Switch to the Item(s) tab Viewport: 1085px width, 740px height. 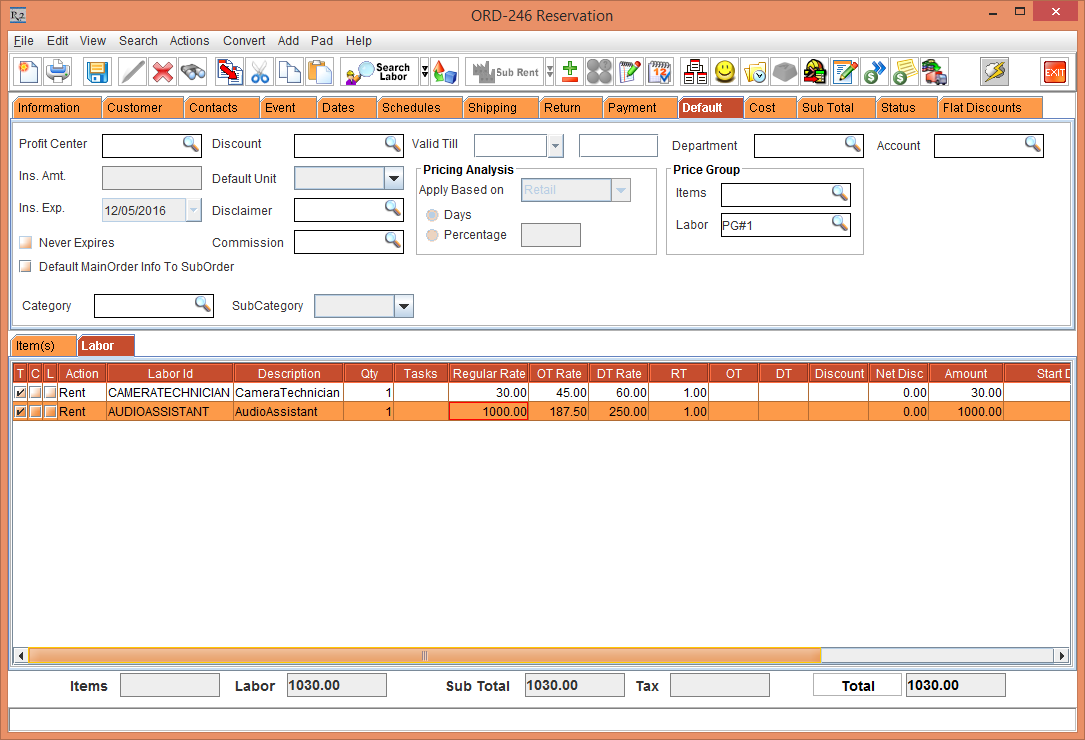[x=42, y=346]
